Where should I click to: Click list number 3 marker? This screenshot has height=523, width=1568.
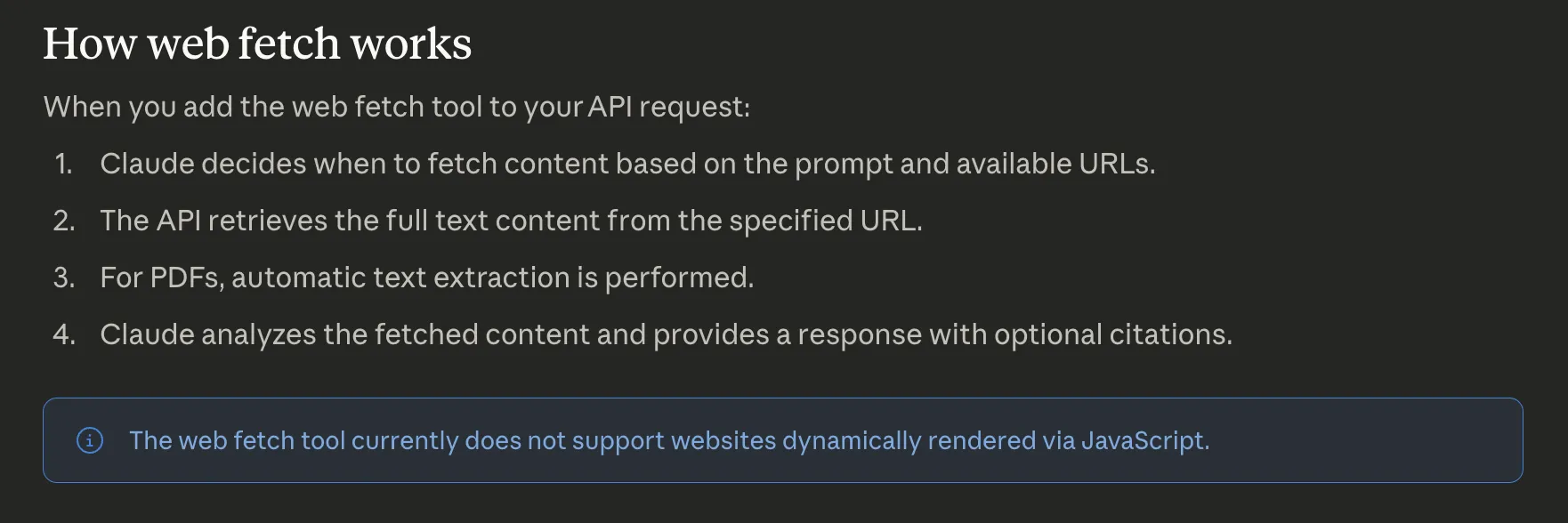63,278
